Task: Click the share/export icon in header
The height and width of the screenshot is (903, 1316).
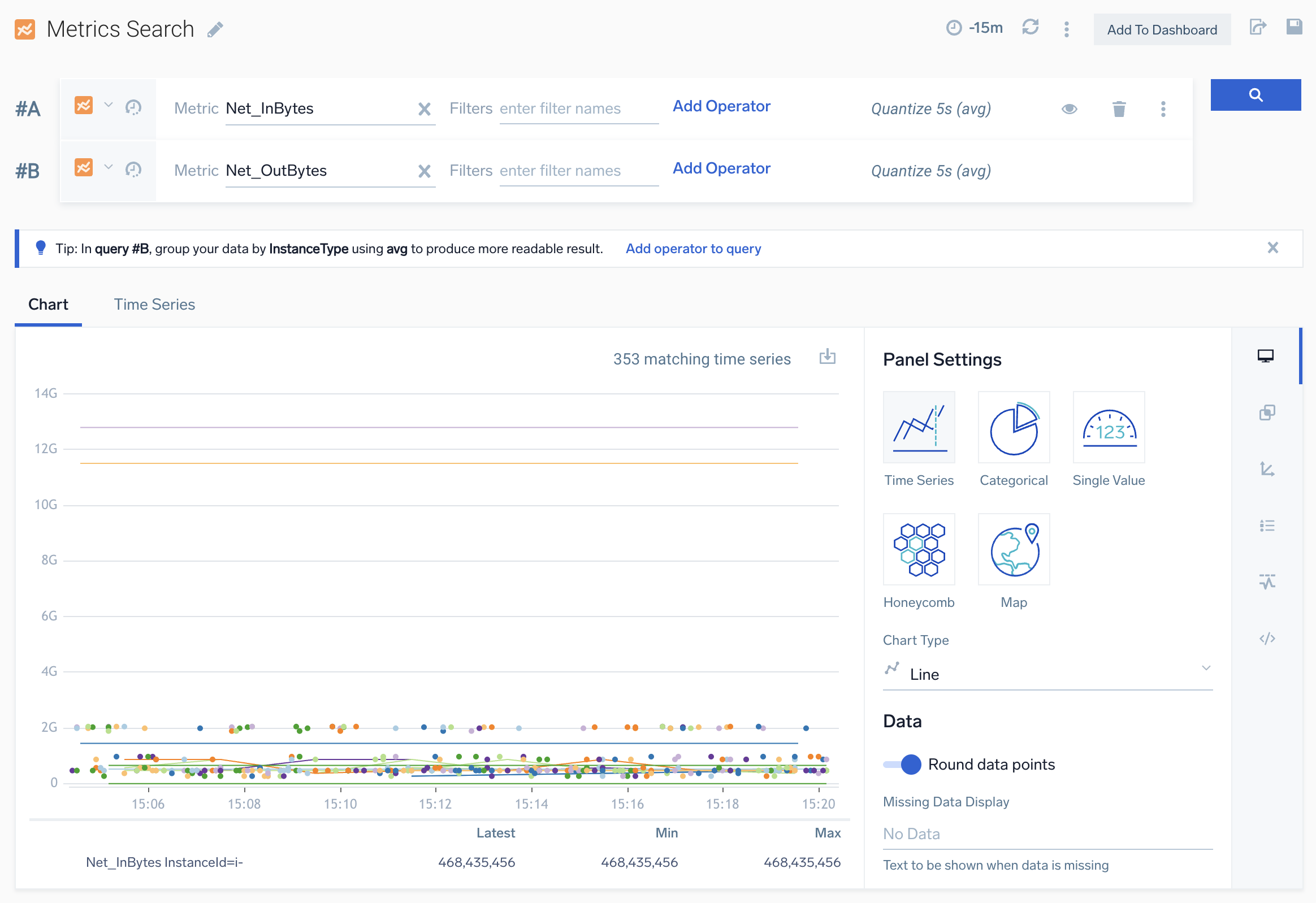Action: coord(1257,27)
